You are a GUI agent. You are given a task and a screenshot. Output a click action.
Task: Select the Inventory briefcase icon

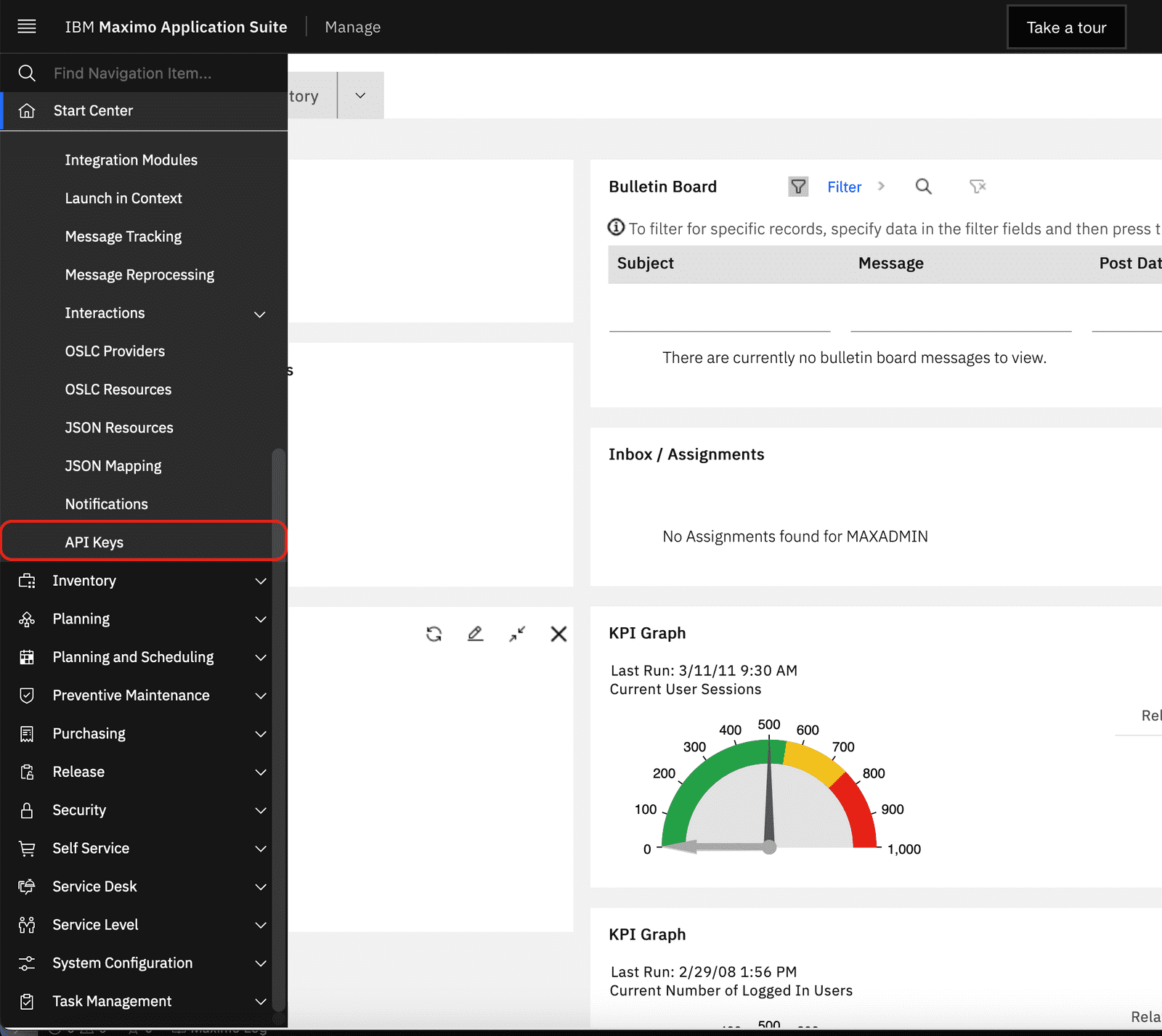[x=27, y=581]
